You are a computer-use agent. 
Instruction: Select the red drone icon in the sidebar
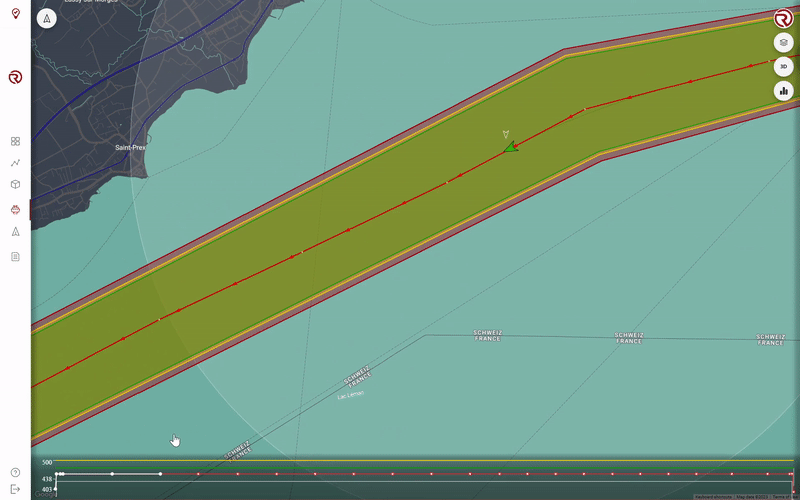pyautogui.click(x=15, y=210)
